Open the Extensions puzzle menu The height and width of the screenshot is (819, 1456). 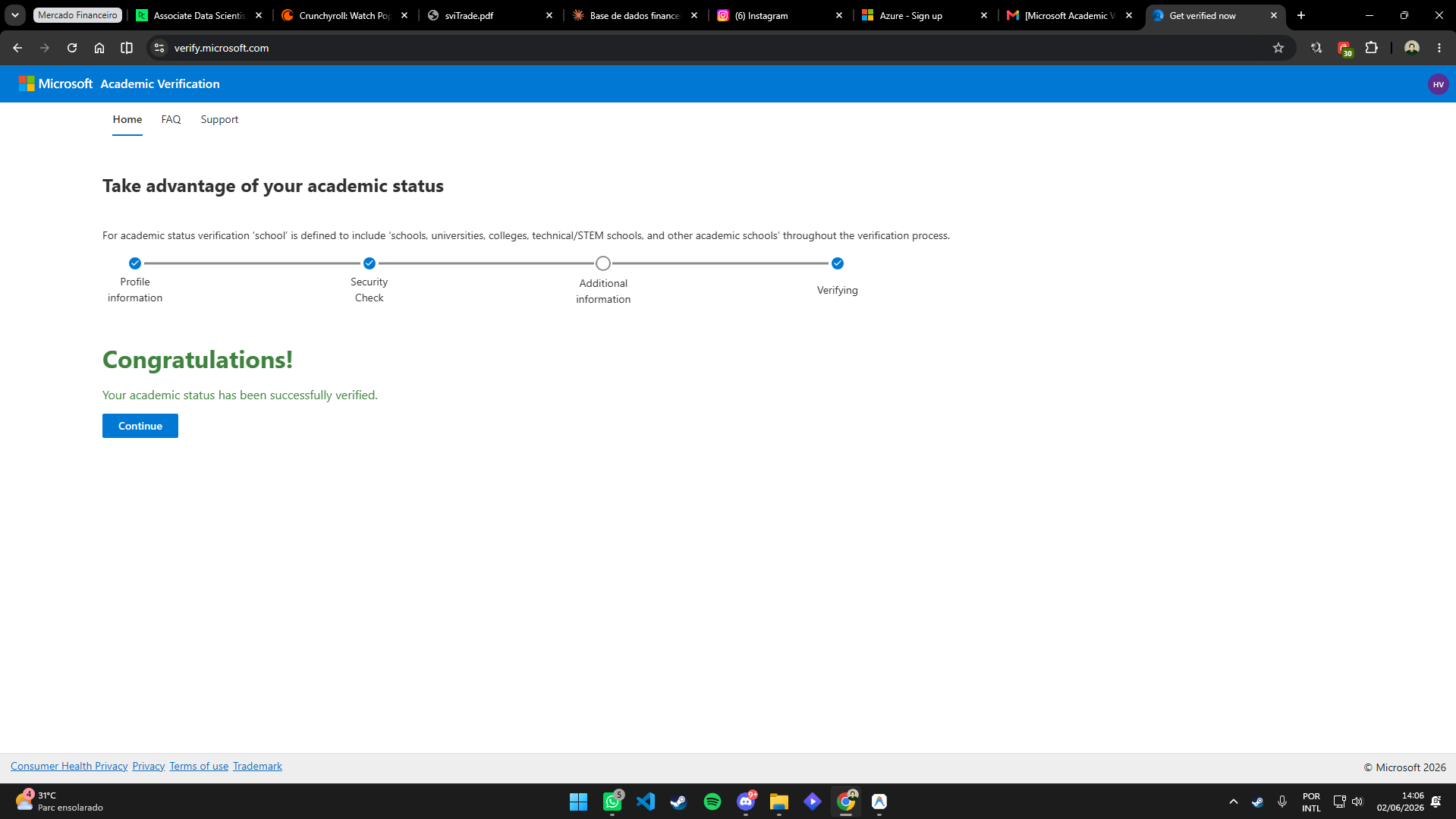tap(1372, 48)
